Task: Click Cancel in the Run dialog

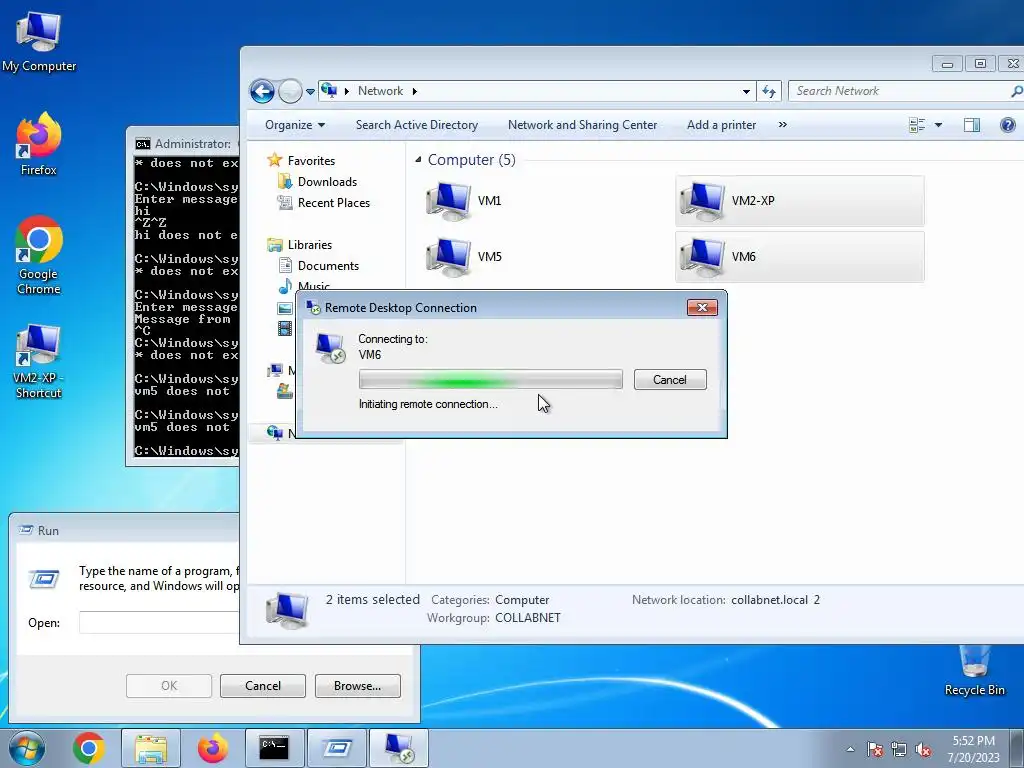Action: click(263, 686)
